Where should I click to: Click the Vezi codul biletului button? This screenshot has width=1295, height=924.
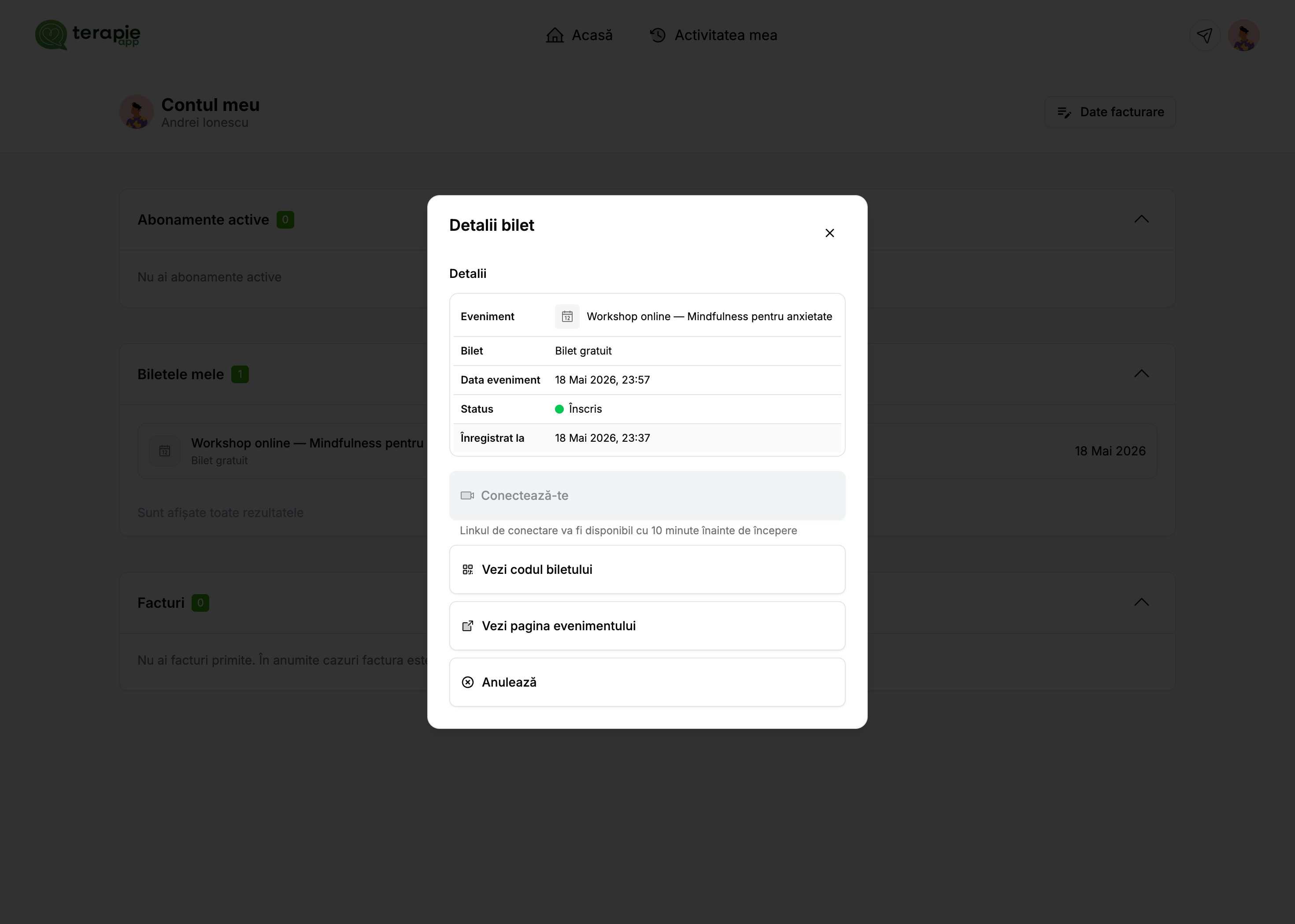[647, 569]
